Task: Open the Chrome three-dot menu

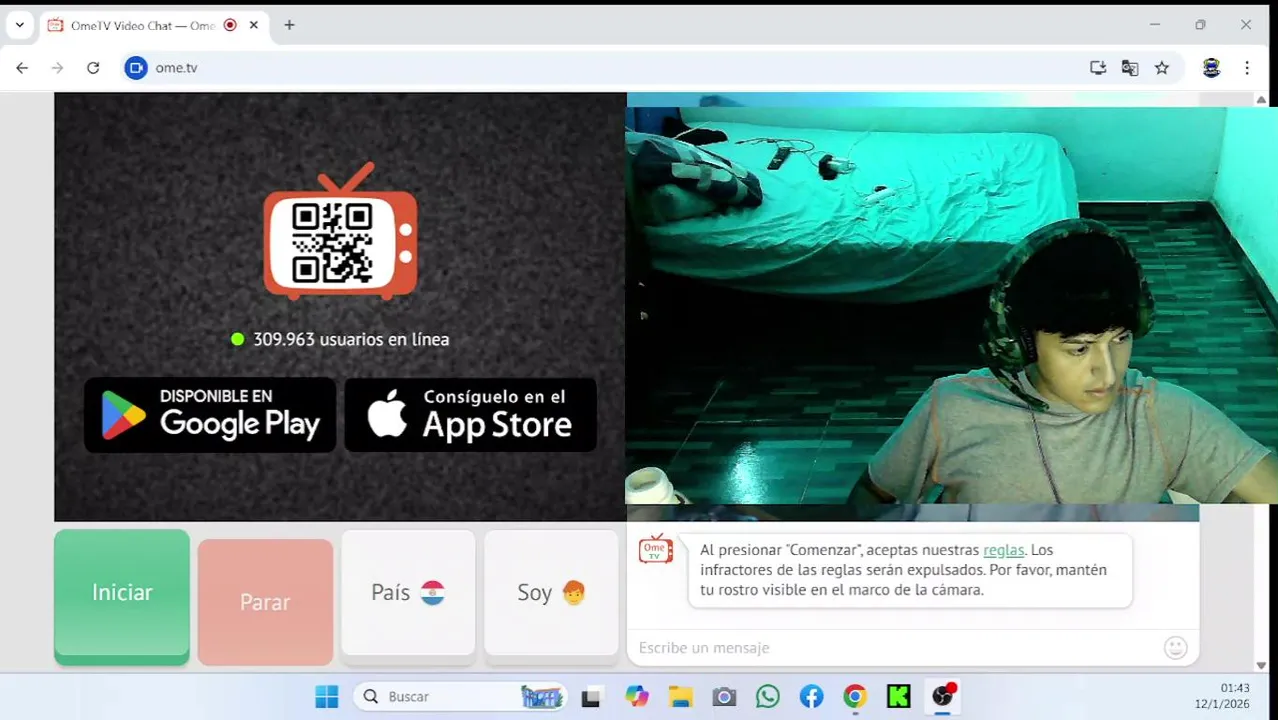Action: 1247,68
